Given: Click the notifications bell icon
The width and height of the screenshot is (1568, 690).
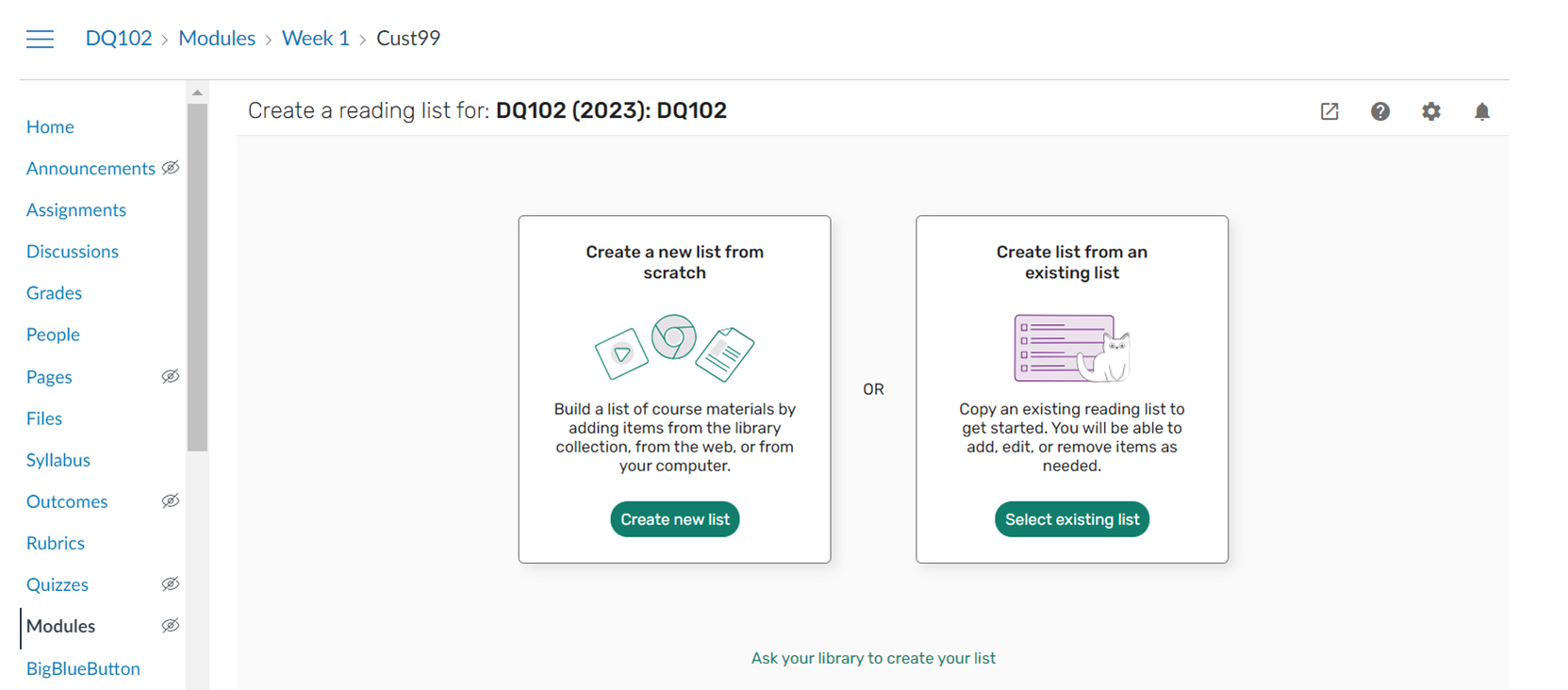Looking at the screenshot, I should 1482,111.
